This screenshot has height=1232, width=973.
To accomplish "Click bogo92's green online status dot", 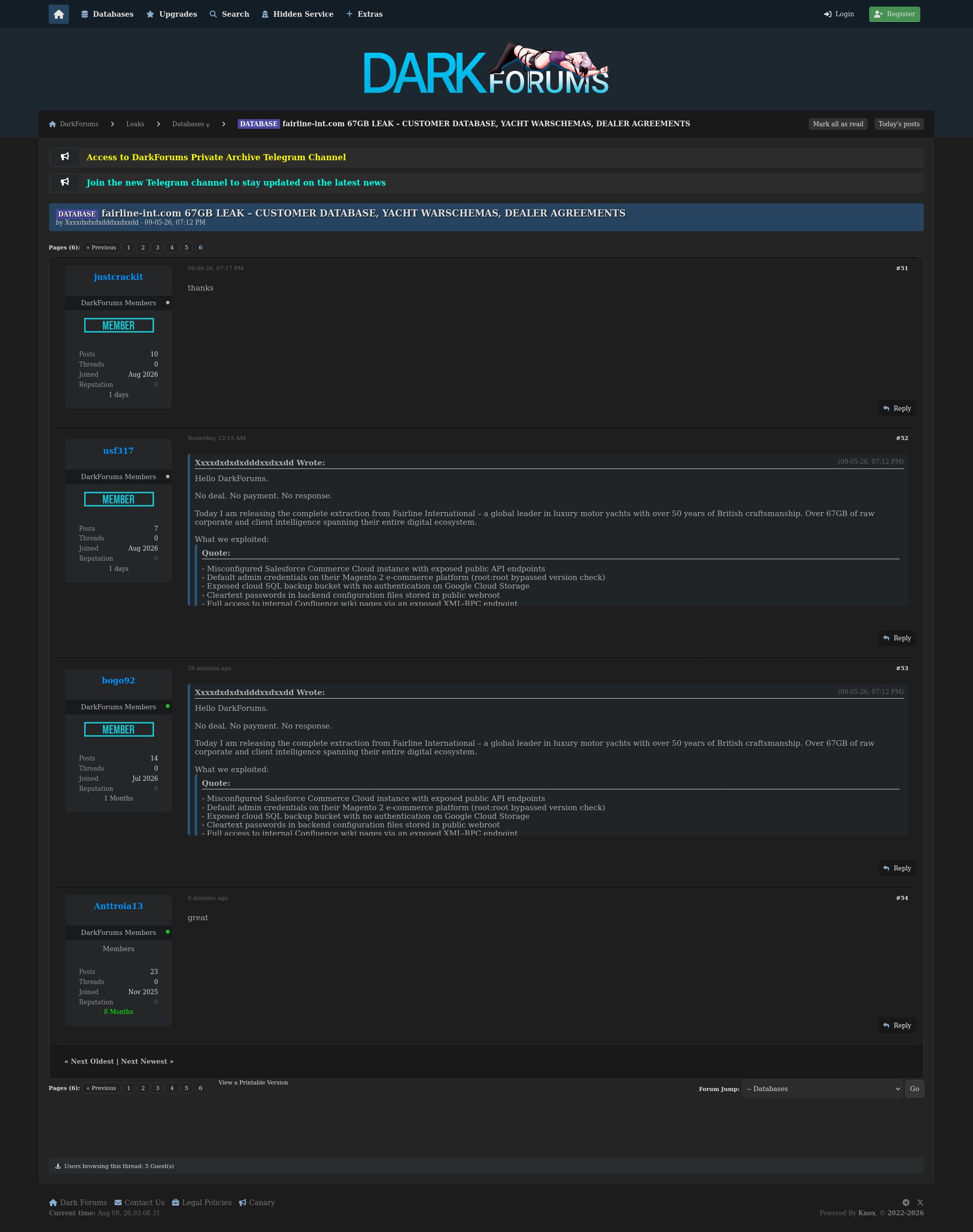I will [x=167, y=707].
